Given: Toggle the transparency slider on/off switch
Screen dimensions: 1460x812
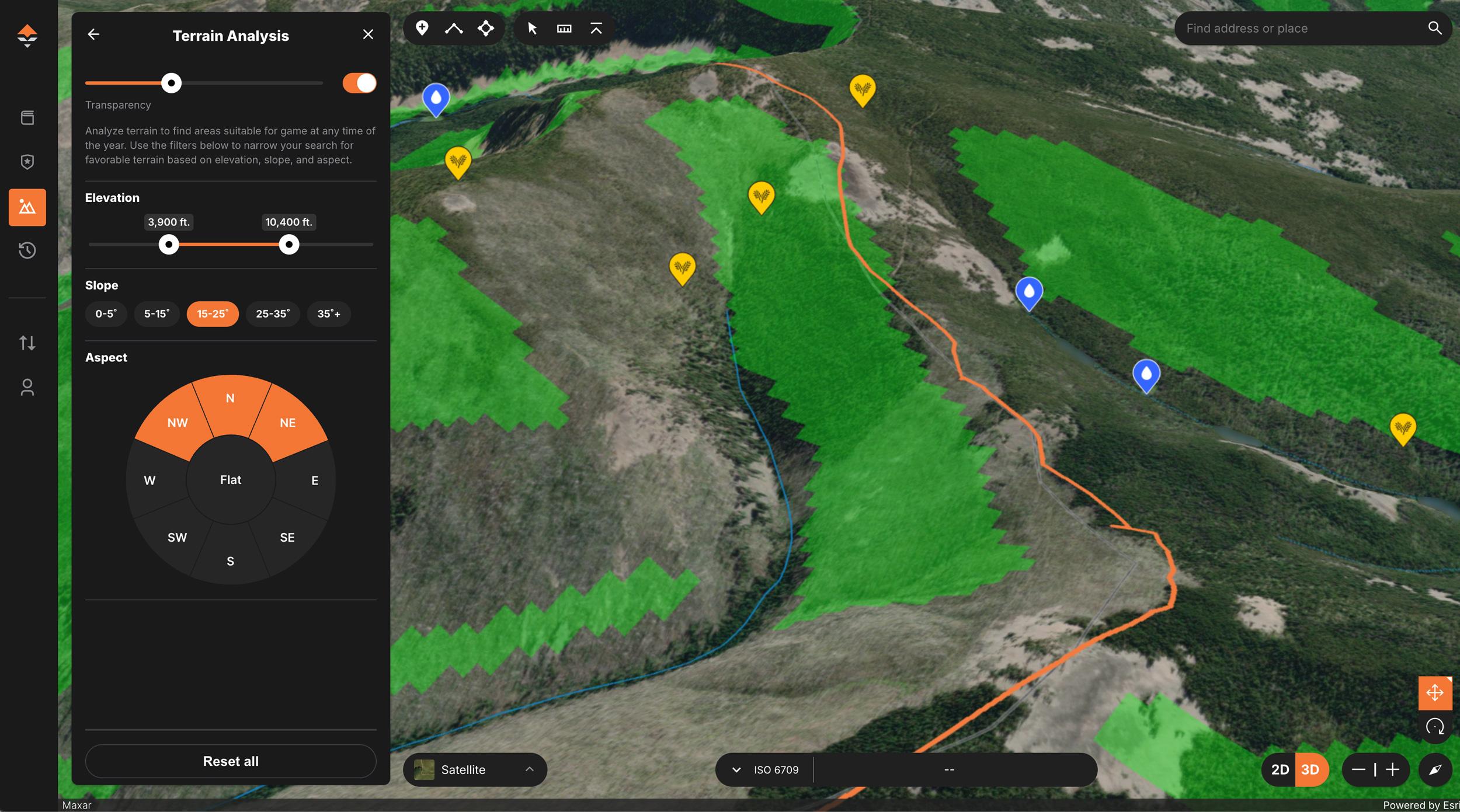Looking at the screenshot, I should pos(358,82).
